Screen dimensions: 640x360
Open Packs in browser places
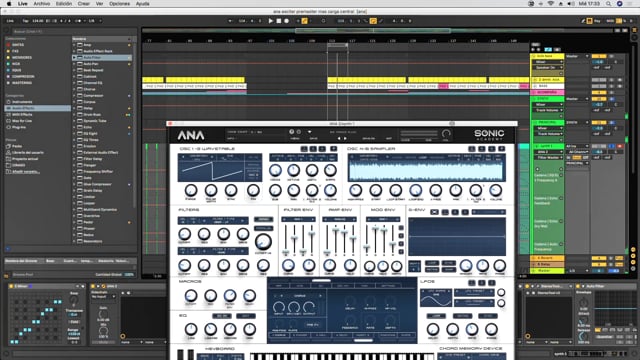point(17,146)
